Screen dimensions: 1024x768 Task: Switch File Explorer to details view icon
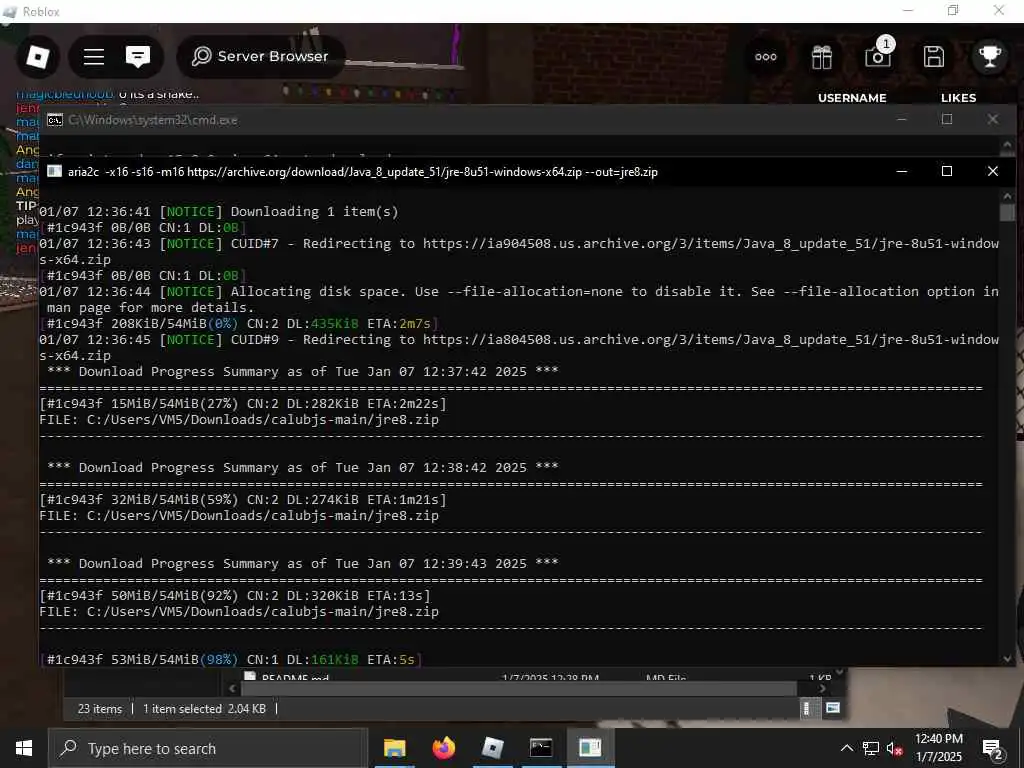tap(807, 708)
